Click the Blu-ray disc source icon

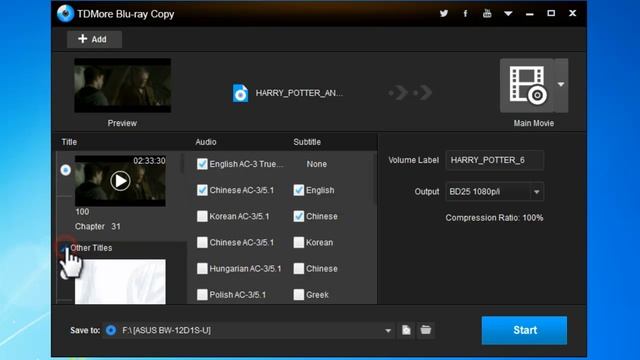(240, 93)
